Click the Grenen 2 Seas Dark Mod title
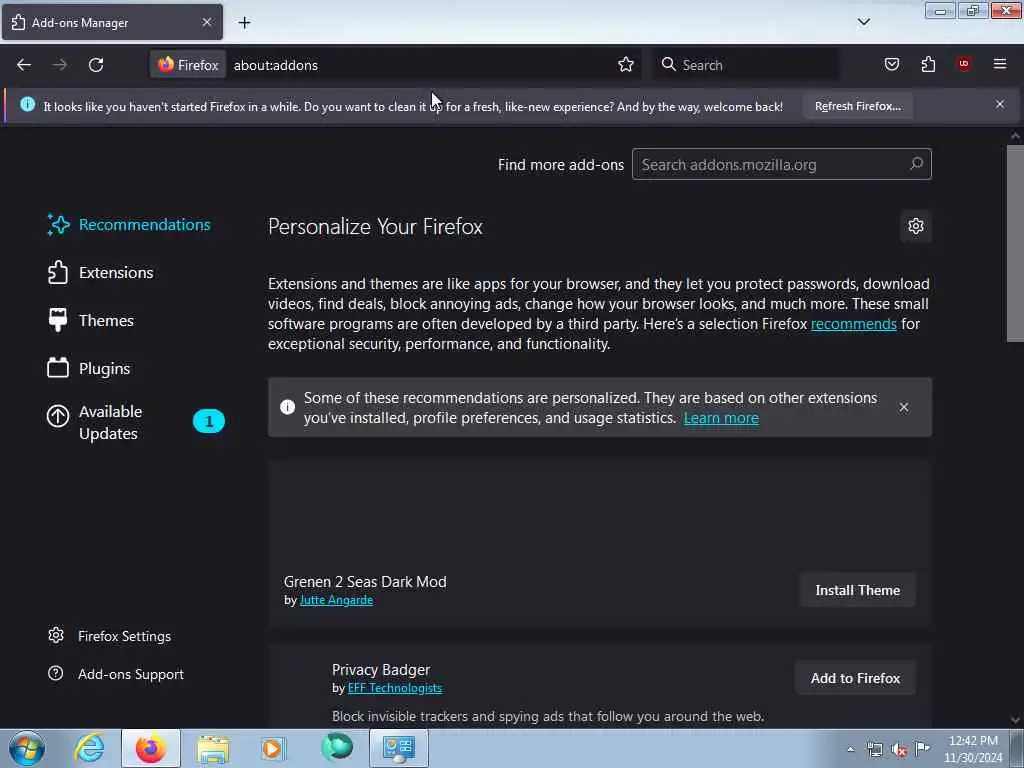This screenshot has width=1024, height=768. tap(365, 582)
